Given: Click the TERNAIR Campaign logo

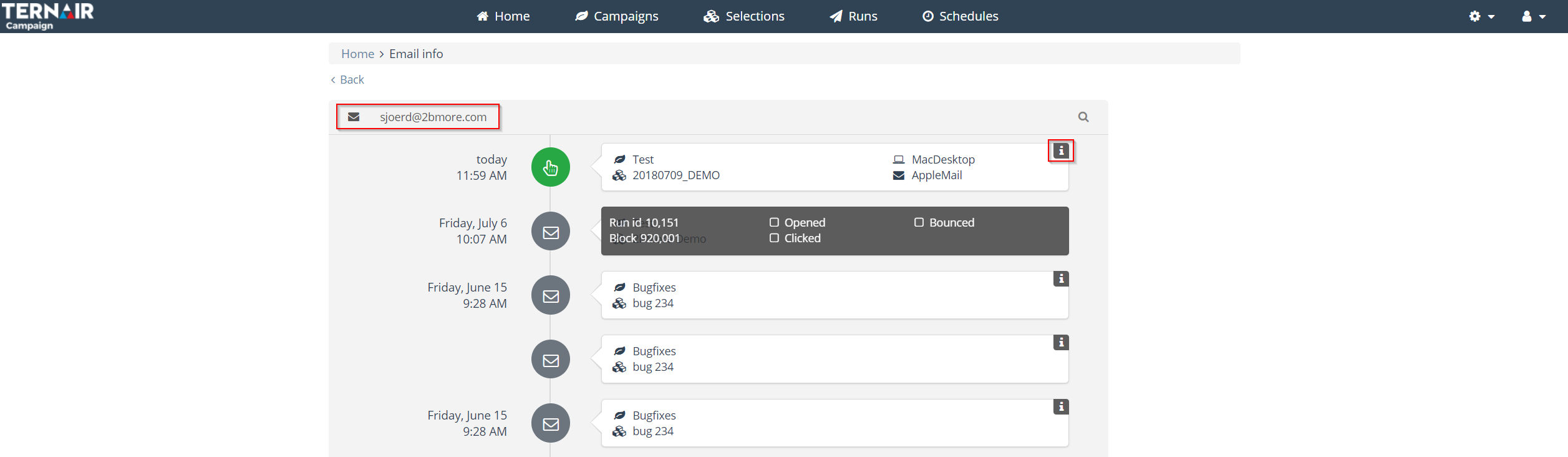Looking at the screenshot, I should click(x=47, y=16).
